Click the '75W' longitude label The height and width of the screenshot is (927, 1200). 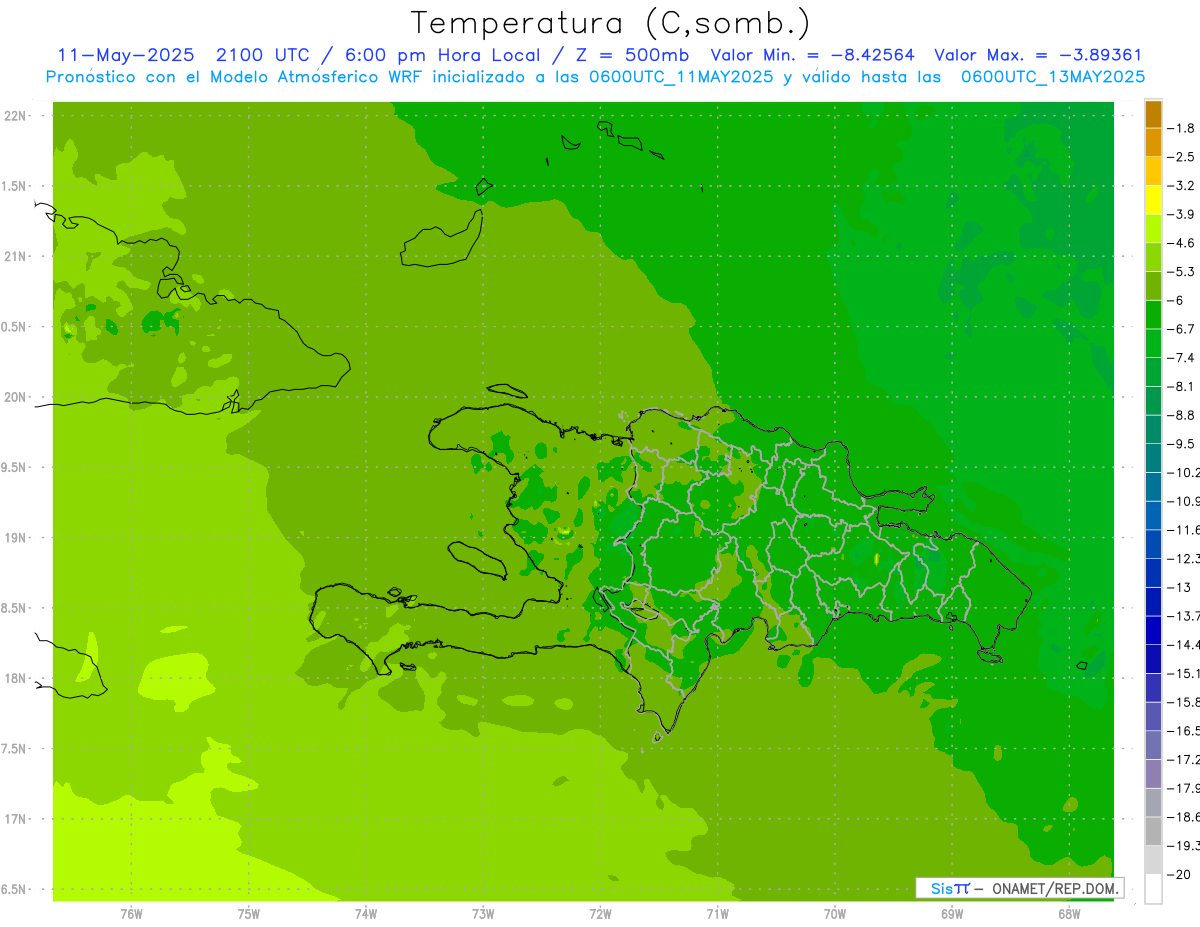tap(249, 914)
